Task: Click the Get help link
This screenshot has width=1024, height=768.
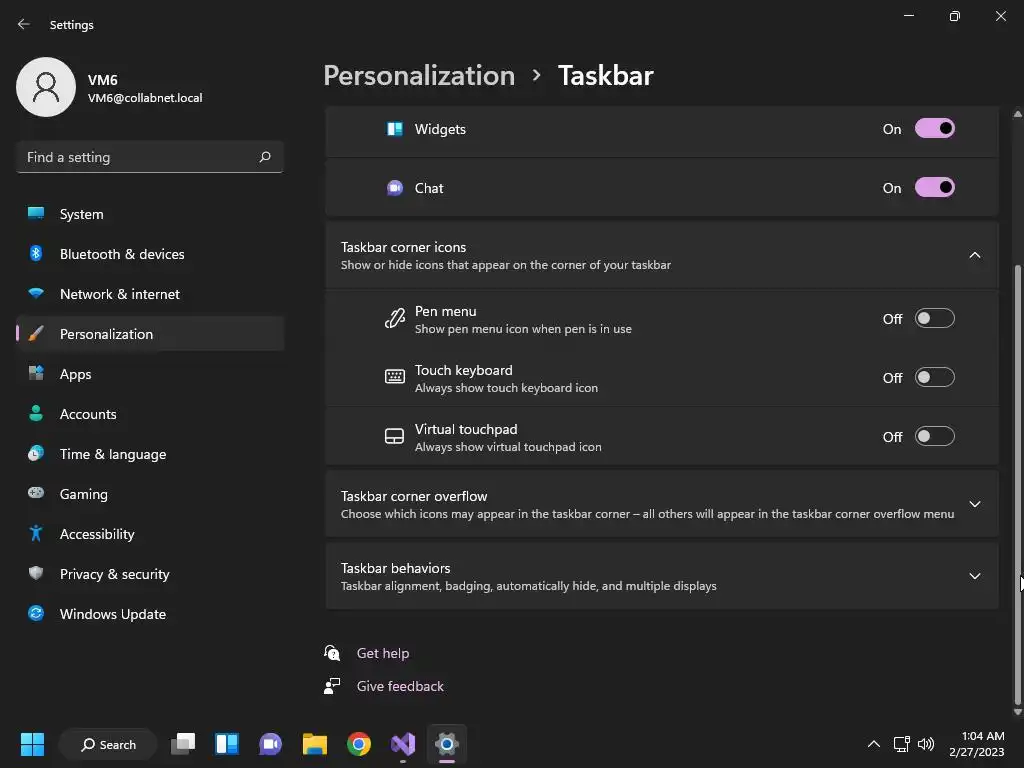Action: pos(383,653)
